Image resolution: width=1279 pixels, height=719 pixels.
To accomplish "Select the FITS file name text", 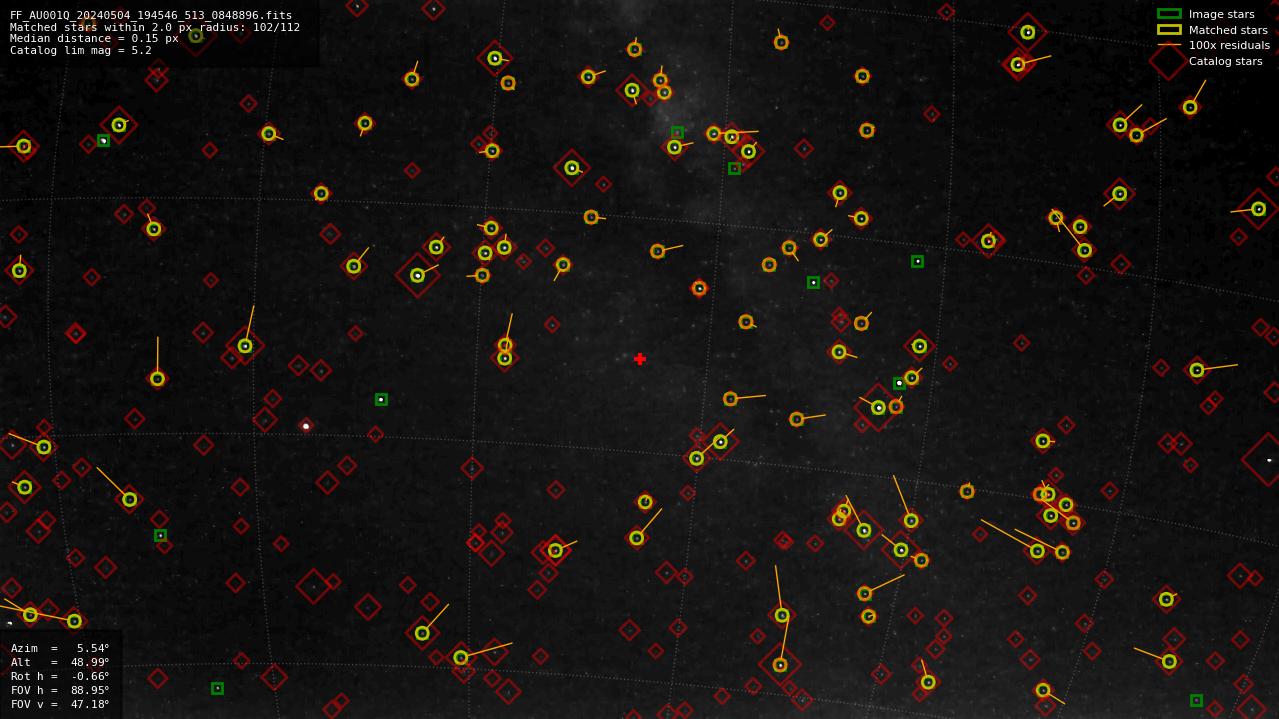I will point(151,16).
